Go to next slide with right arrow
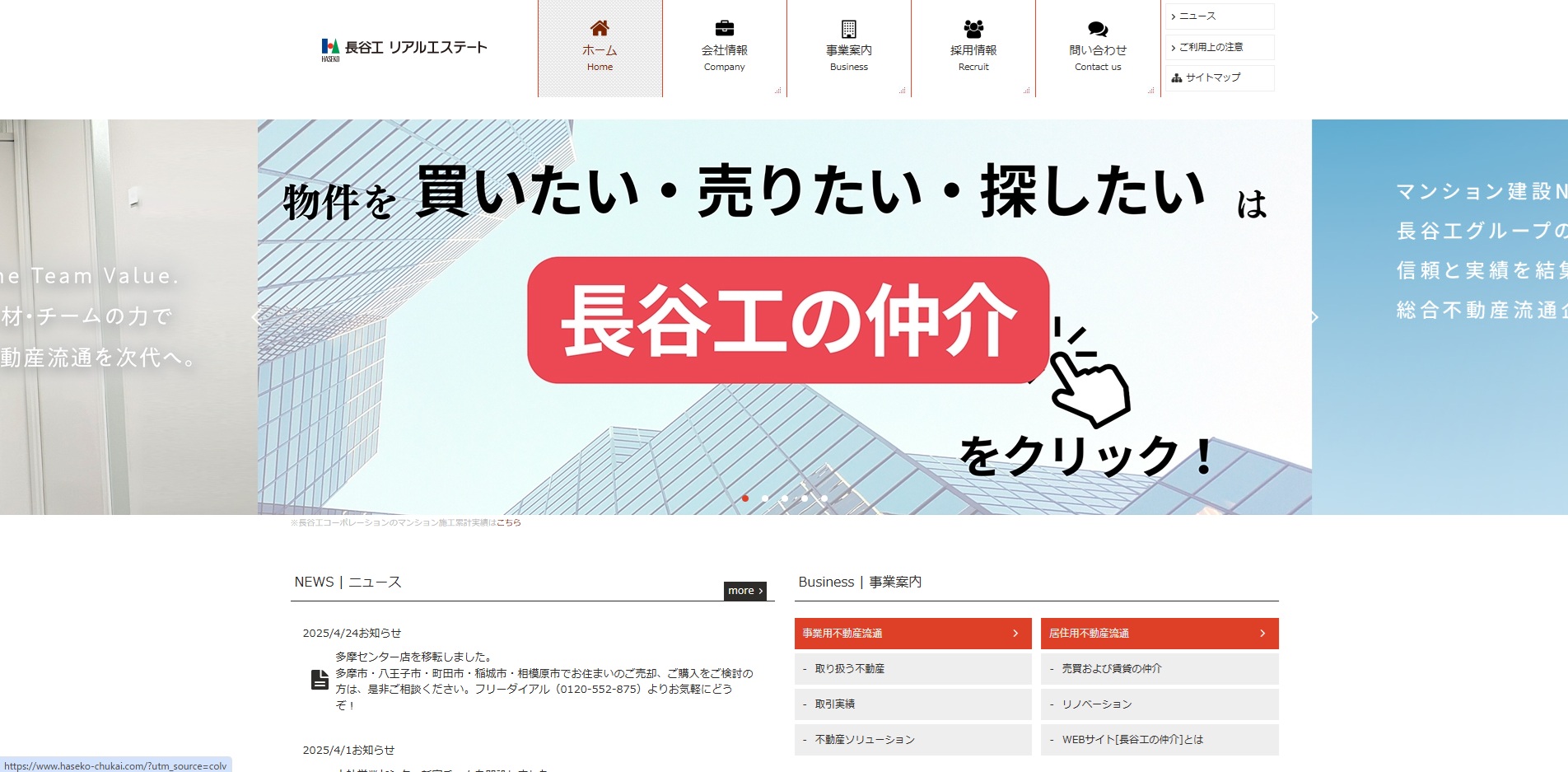1568x772 pixels. (x=1314, y=317)
